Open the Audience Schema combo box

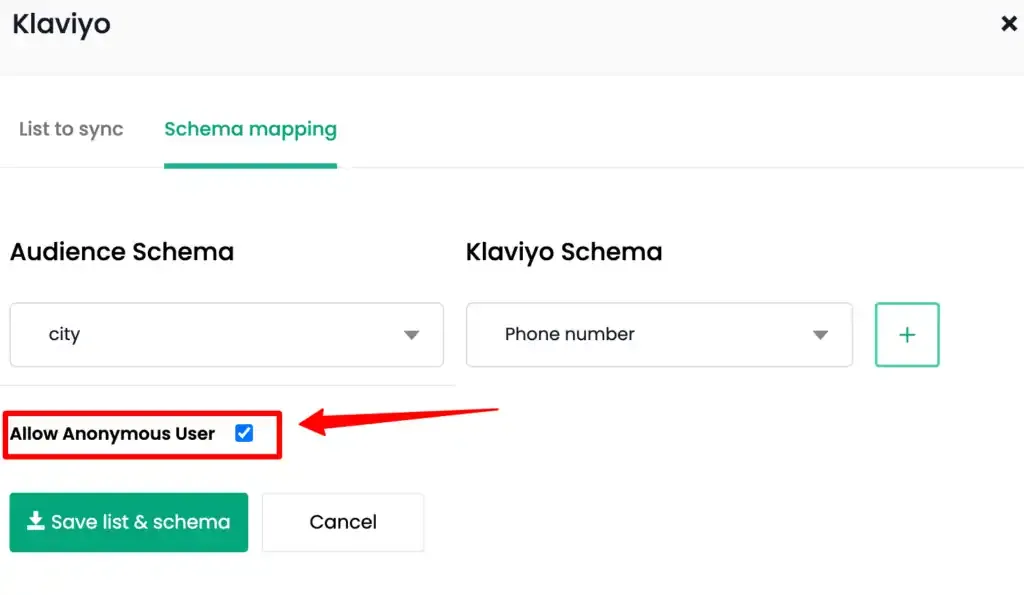pyautogui.click(x=227, y=334)
